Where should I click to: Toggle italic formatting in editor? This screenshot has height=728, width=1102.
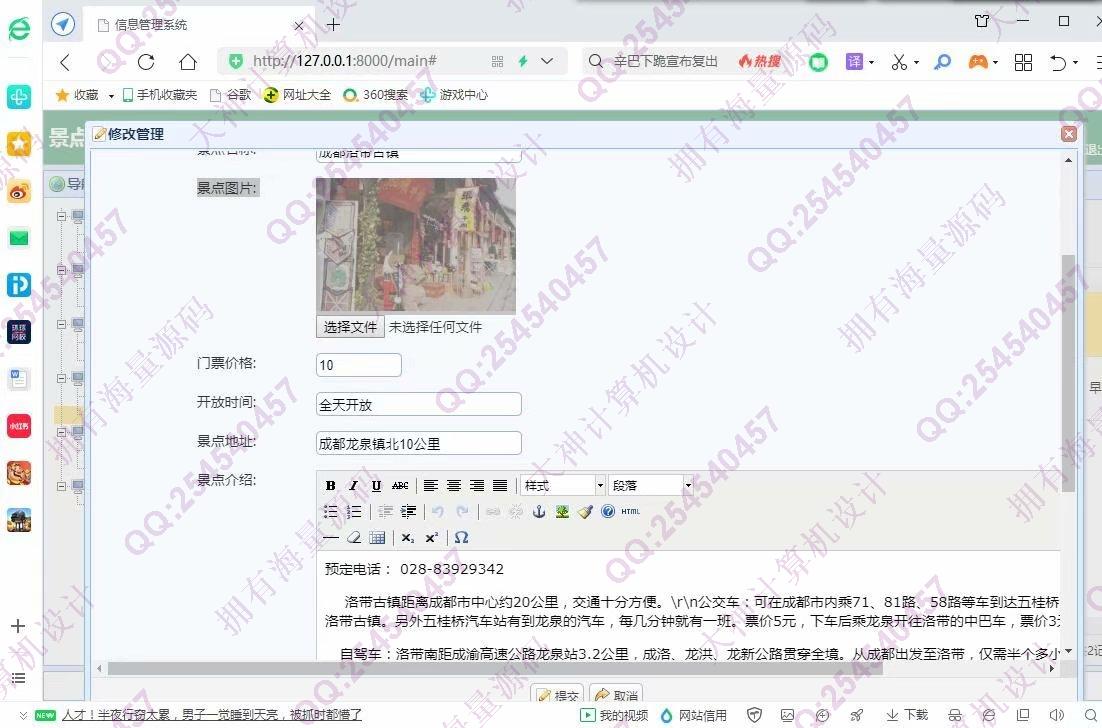coord(354,486)
